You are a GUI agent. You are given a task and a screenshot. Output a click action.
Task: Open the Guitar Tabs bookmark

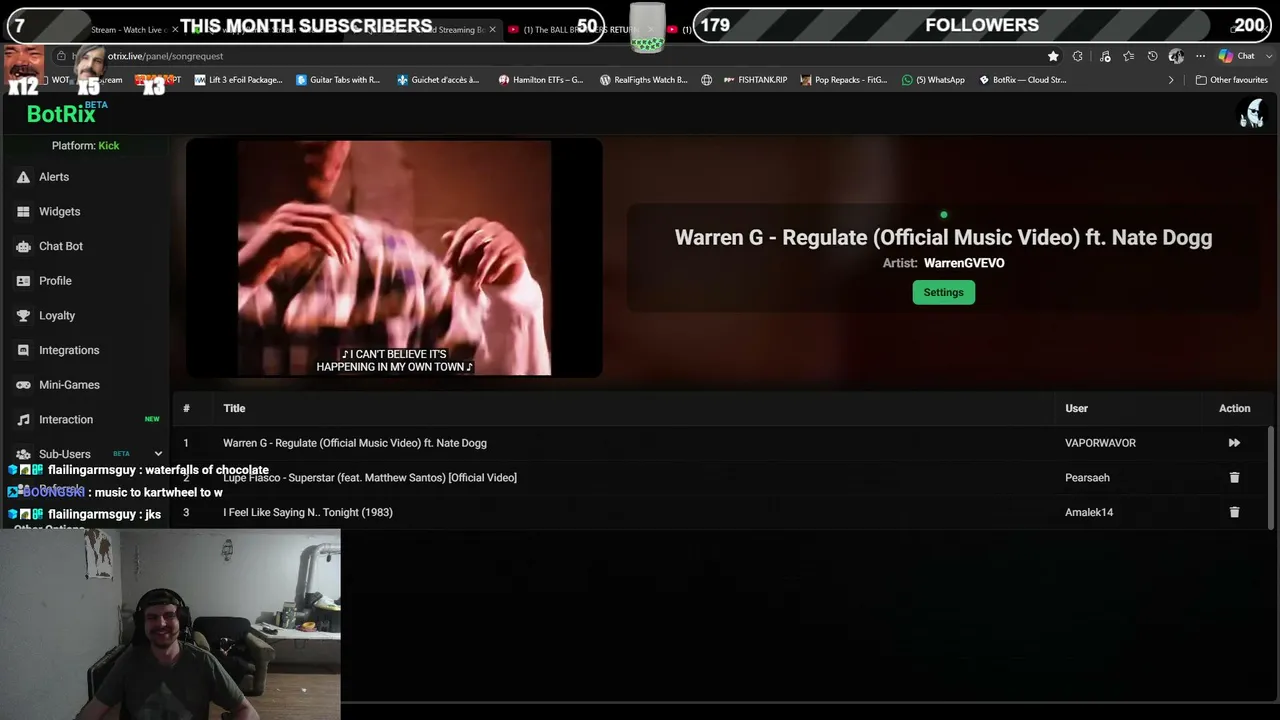338,80
